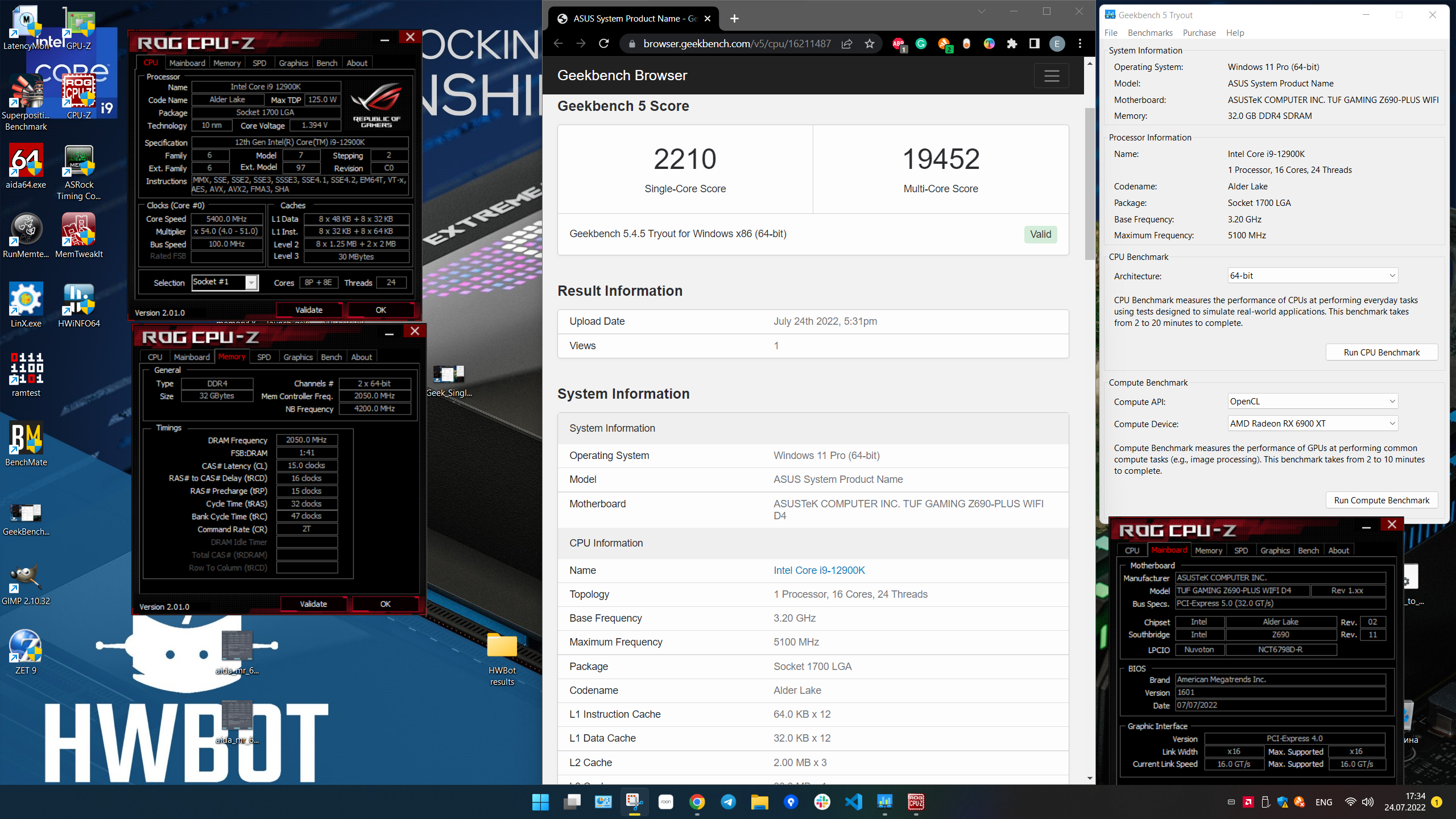Expand the Compute API OpenCL dropdown
Screen dimensions: 1456x819
[1313, 402]
